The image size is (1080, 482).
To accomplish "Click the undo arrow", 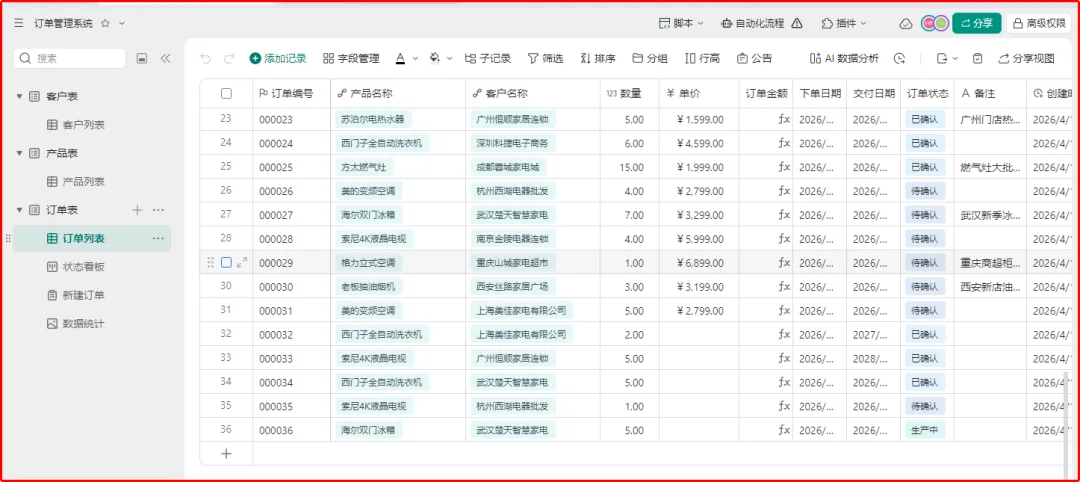I will tap(205, 59).
